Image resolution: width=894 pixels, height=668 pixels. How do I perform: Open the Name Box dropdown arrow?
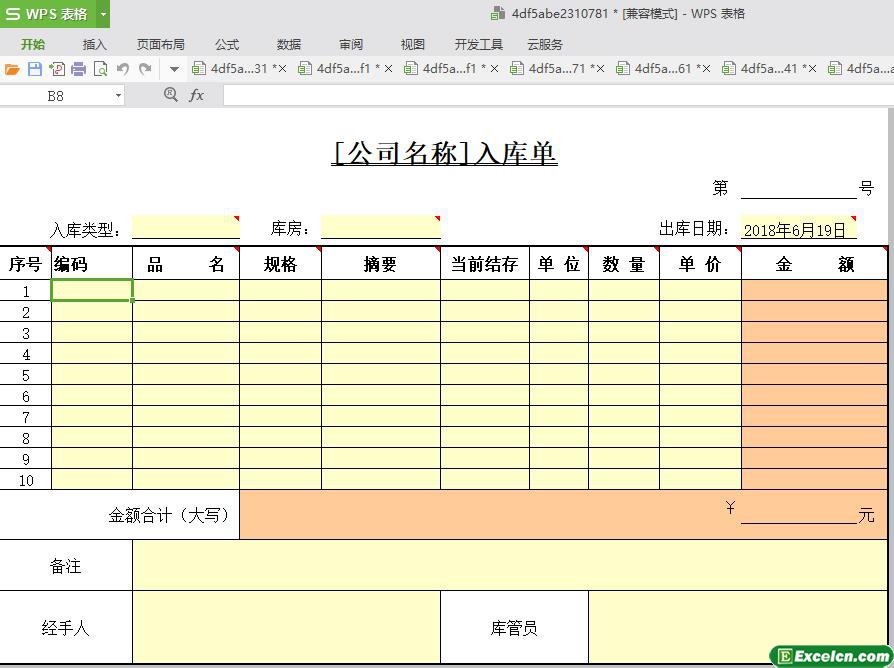click(x=118, y=96)
